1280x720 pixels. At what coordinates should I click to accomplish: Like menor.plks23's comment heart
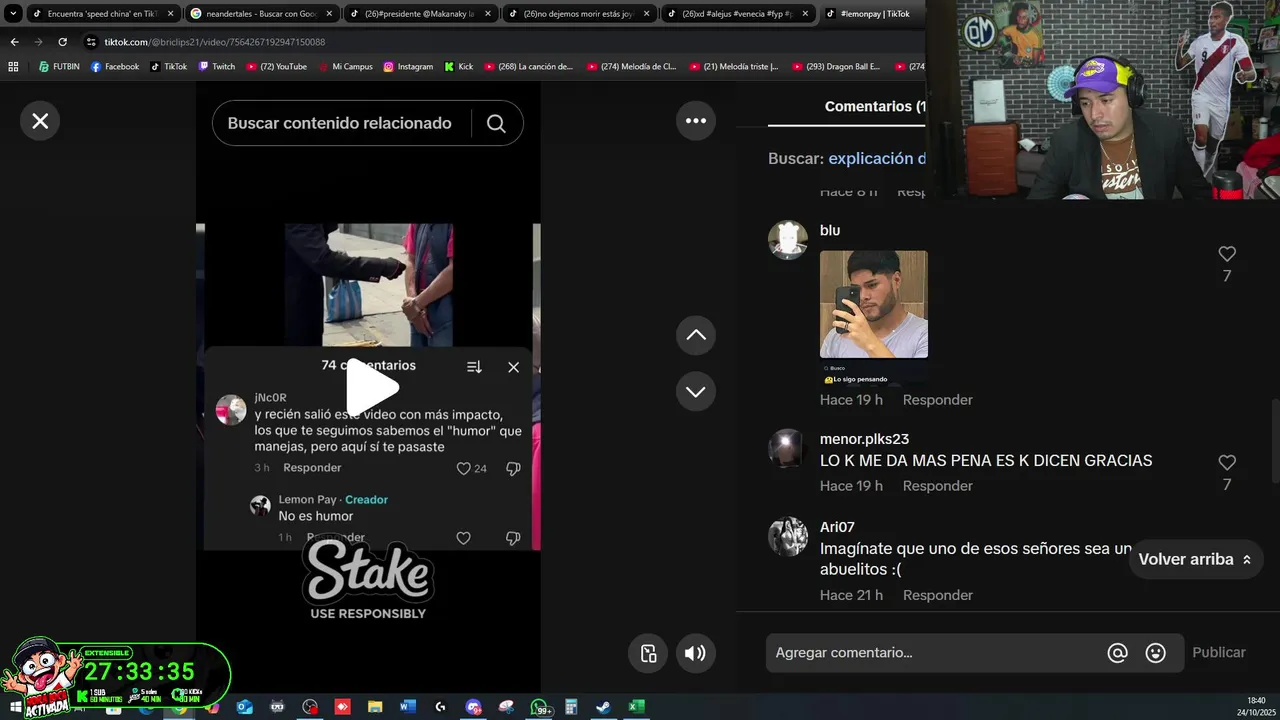(x=1227, y=463)
